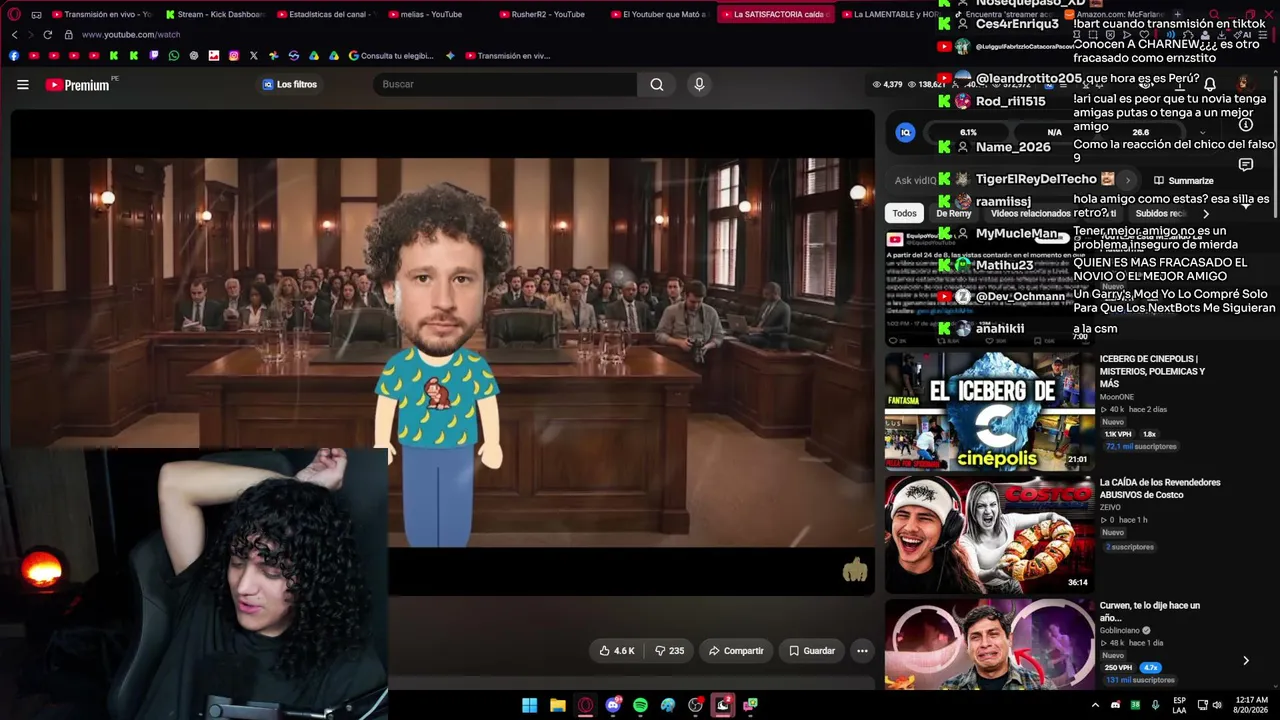
Task: Share the video with Compartir
Action: (736, 651)
